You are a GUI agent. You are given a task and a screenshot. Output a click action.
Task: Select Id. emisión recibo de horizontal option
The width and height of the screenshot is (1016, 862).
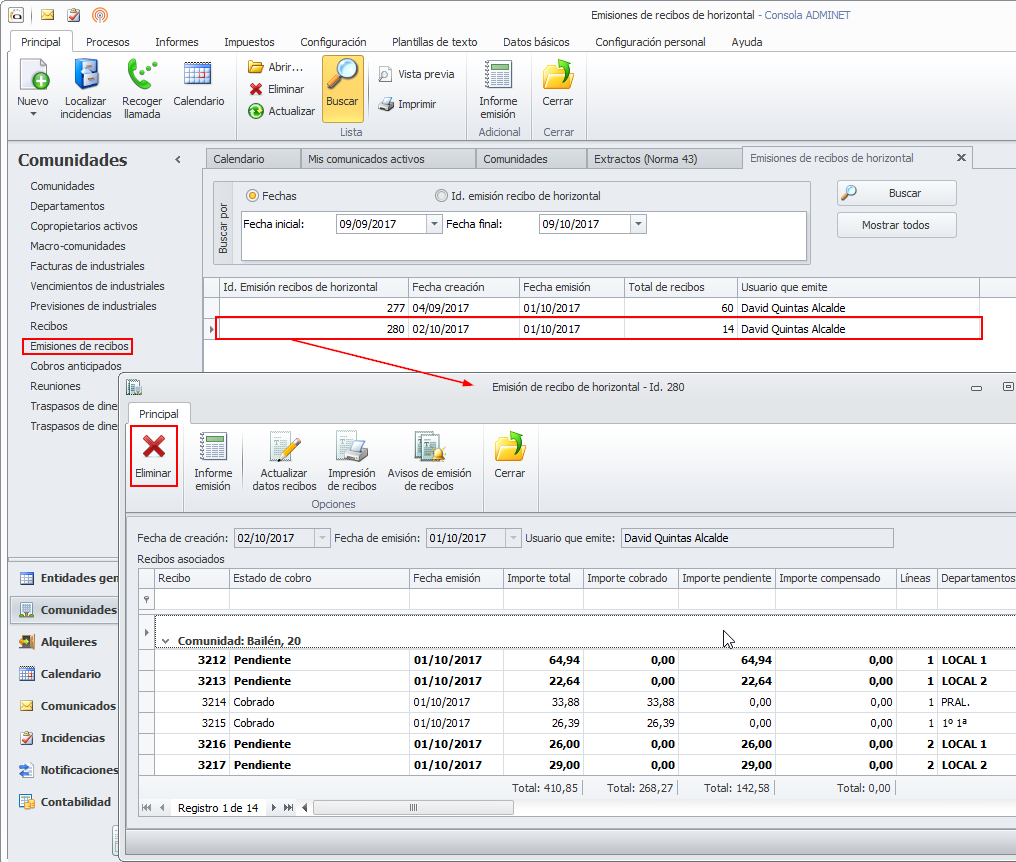(441, 196)
